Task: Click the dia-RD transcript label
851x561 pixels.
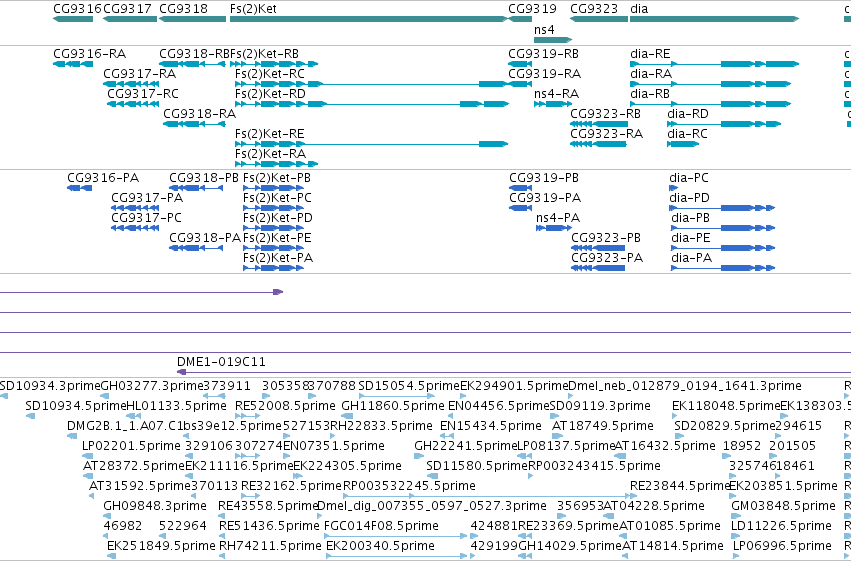Action: [688, 114]
